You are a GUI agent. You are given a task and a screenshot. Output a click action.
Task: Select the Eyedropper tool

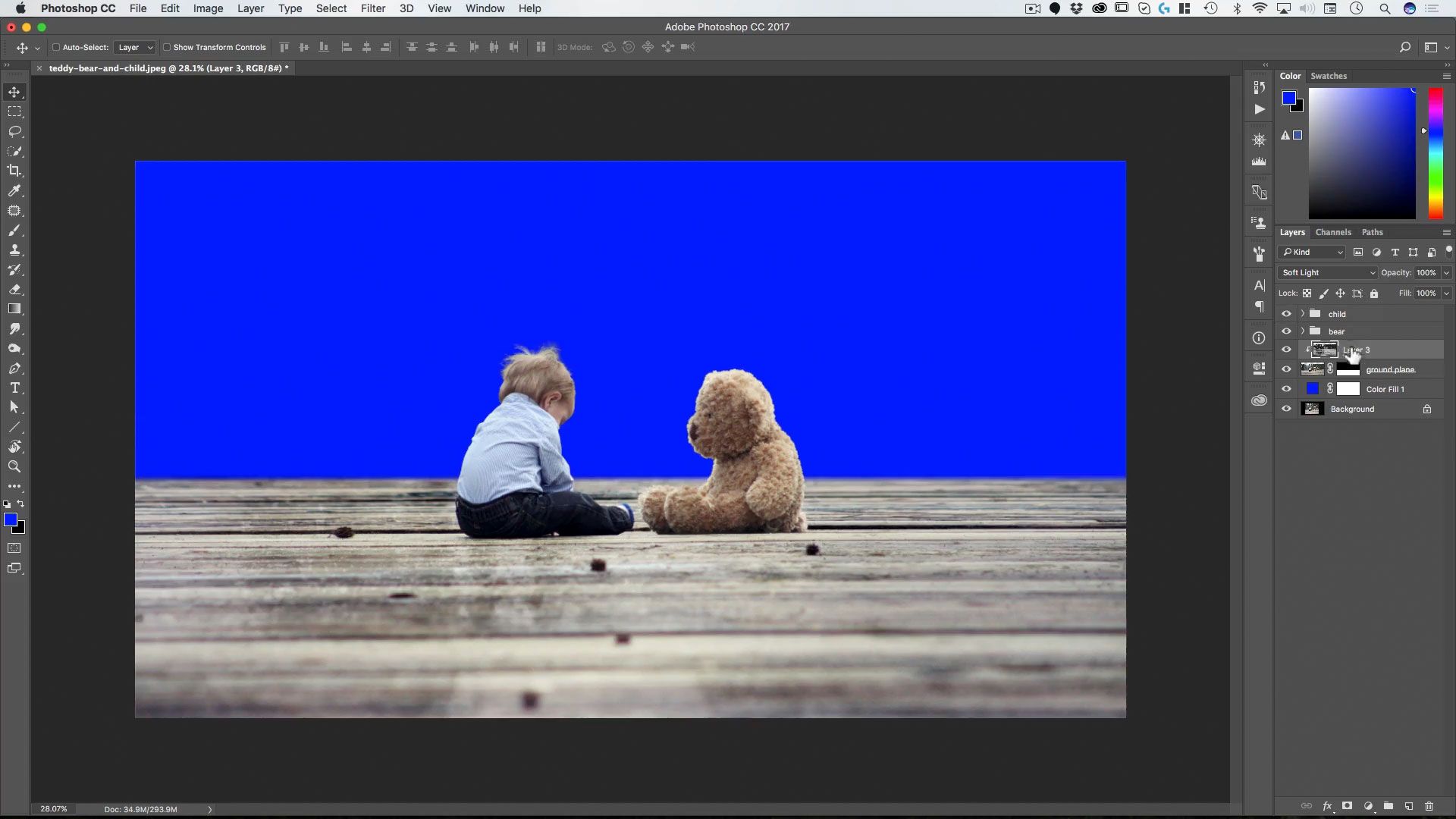[14, 190]
